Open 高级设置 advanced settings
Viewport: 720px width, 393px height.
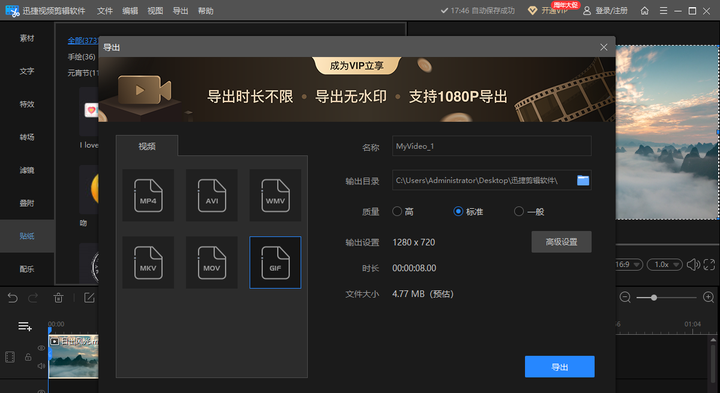[562, 242]
